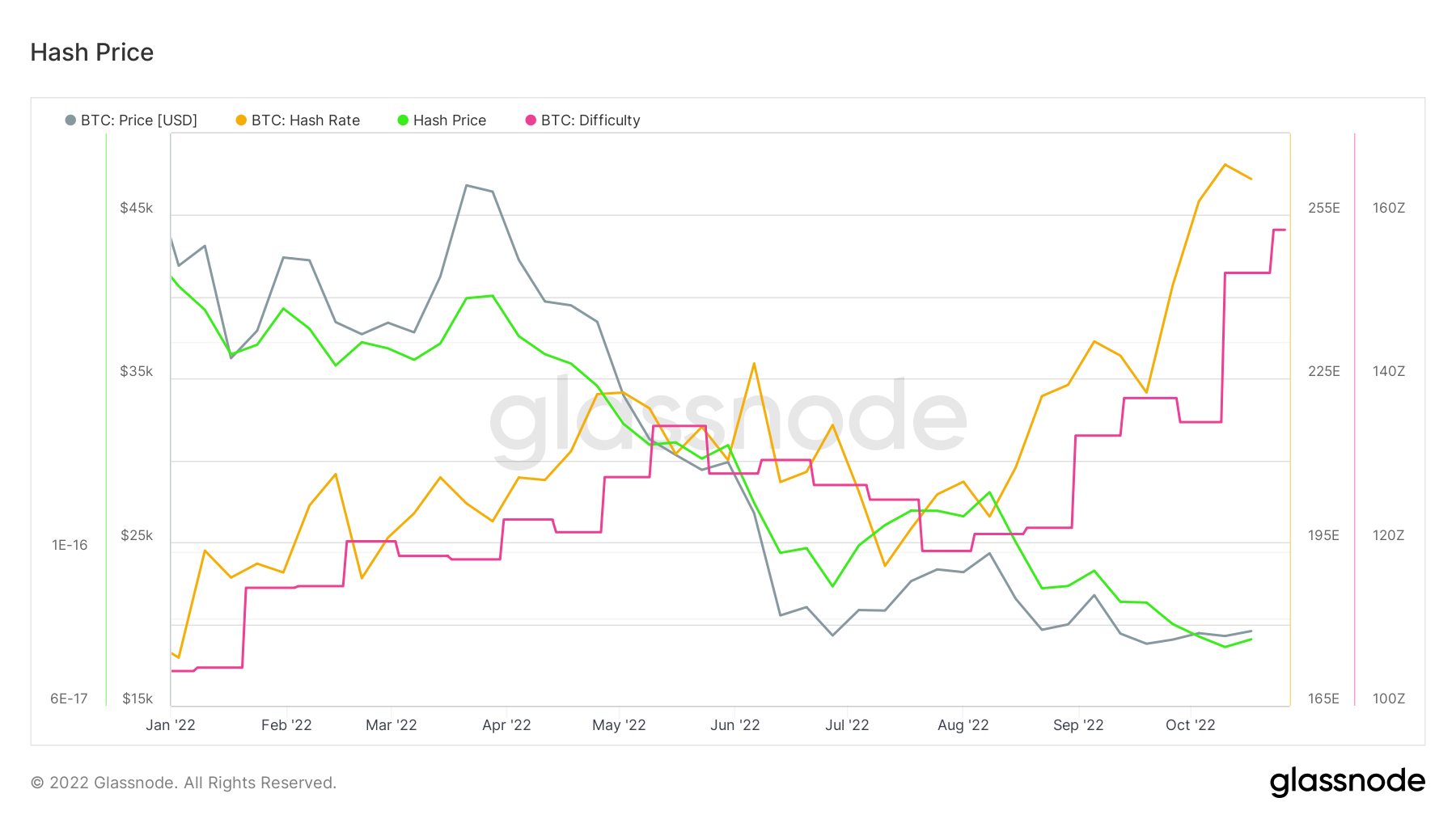
Task: Click the Jul '22 date label
Action: [x=847, y=725]
